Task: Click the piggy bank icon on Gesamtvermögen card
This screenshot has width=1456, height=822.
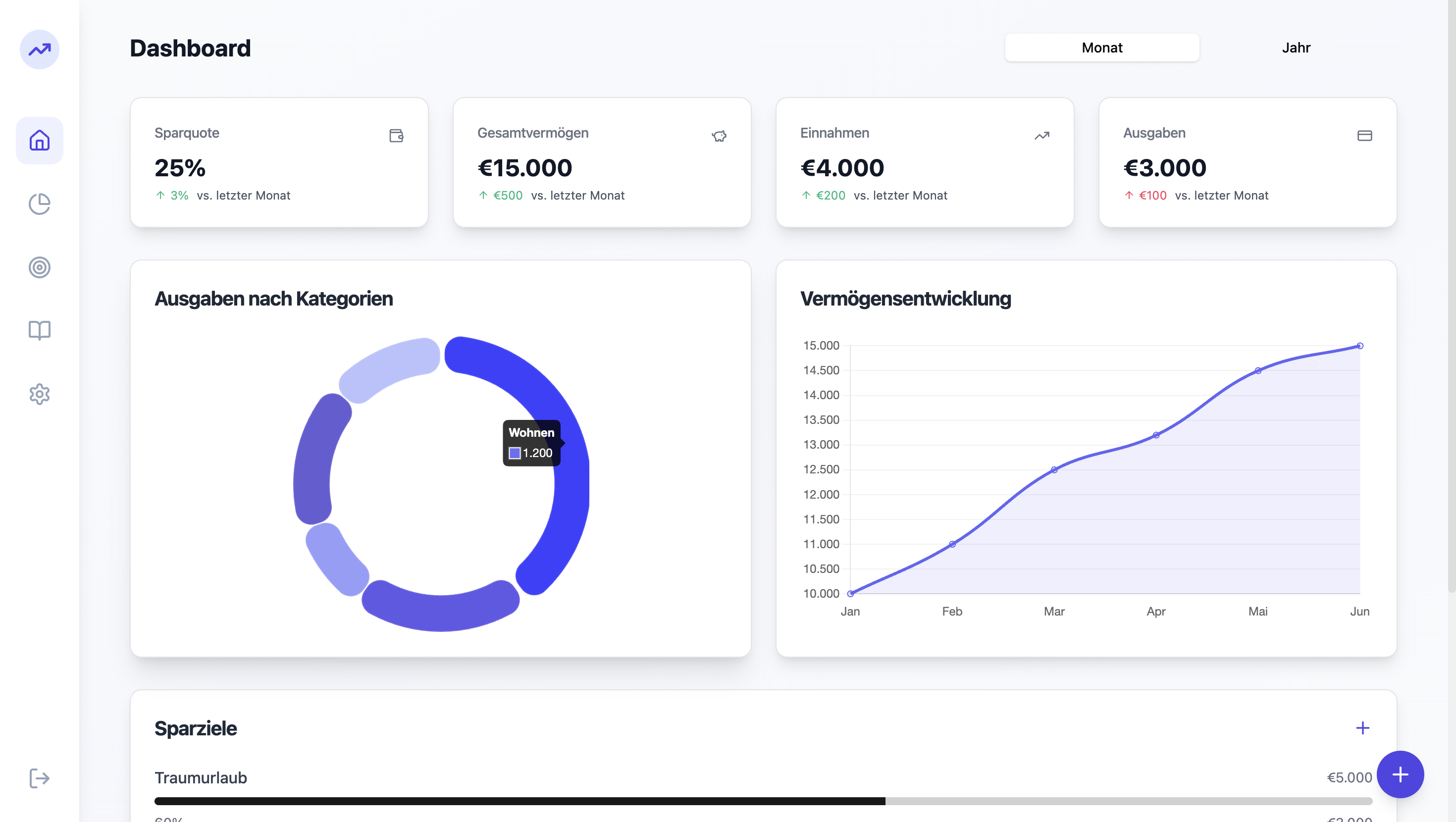Action: tap(719, 136)
